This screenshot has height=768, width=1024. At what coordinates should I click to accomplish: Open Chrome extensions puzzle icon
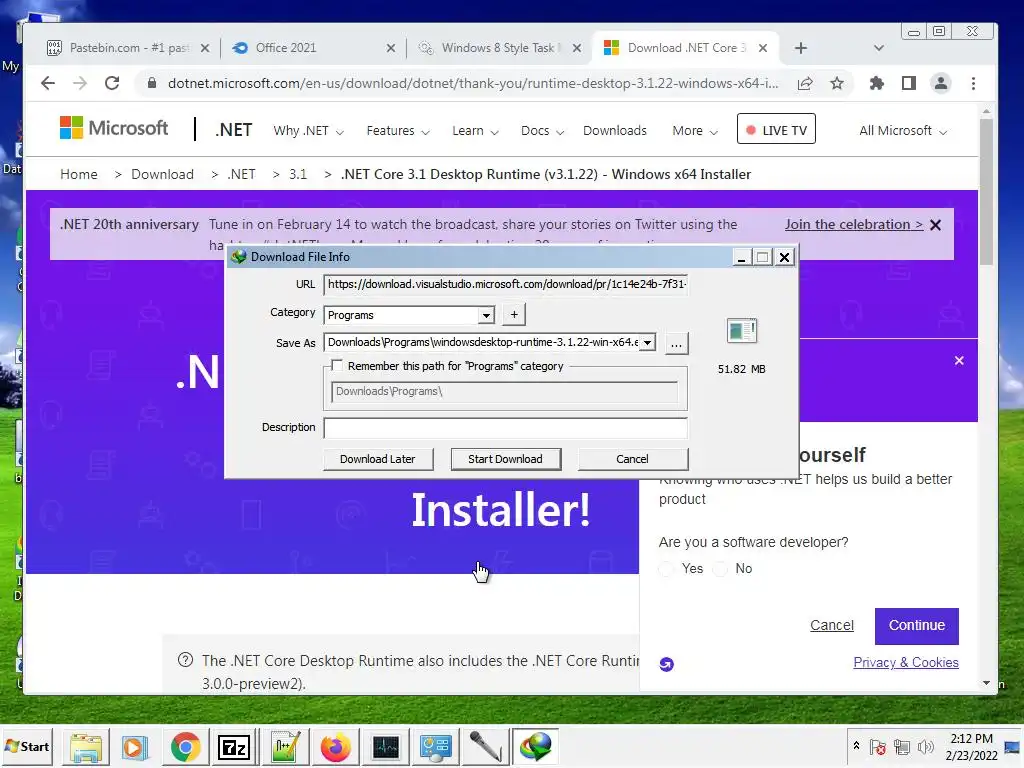(876, 83)
